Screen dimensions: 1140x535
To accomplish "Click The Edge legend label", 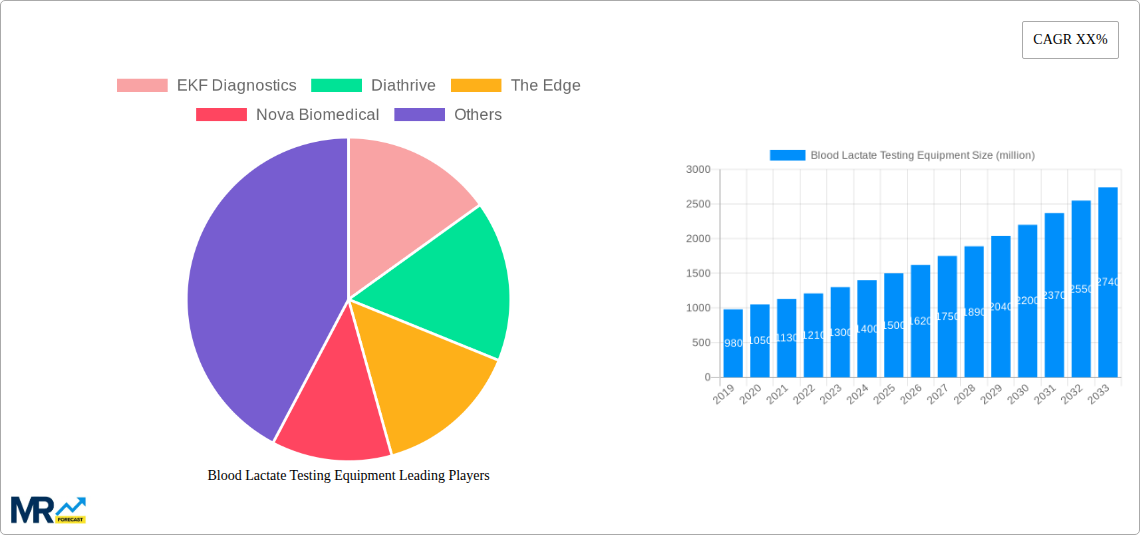I will coord(545,86).
